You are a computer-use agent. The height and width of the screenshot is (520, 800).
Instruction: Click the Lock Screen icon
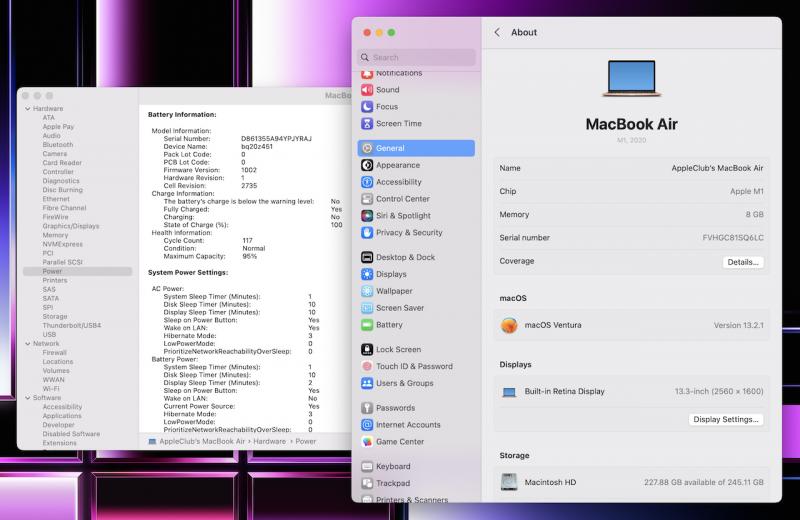367,349
